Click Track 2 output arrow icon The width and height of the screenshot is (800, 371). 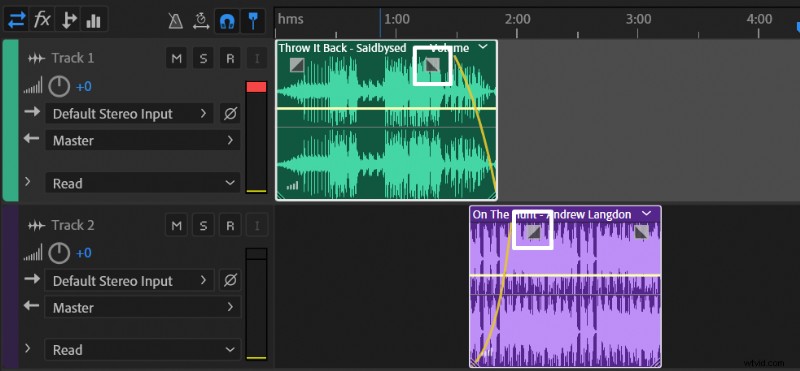[32, 306]
